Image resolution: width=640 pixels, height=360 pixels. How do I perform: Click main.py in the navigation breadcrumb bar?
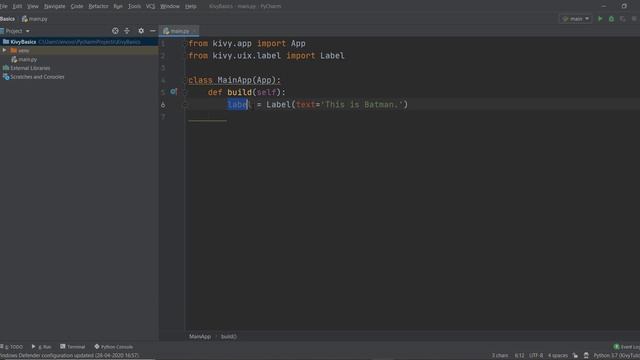point(34,19)
